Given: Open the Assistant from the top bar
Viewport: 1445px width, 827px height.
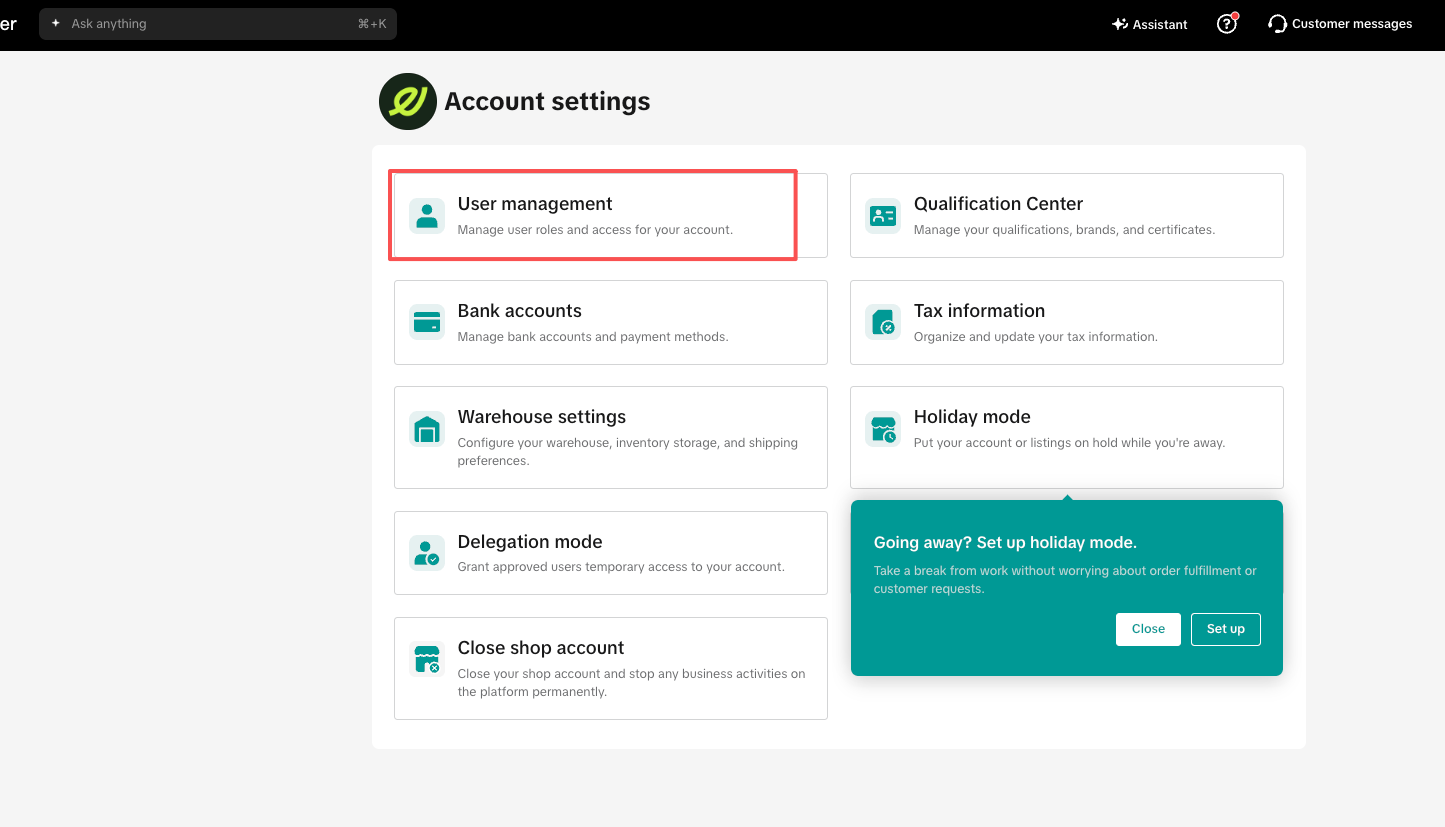Looking at the screenshot, I should coord(1150,24).
